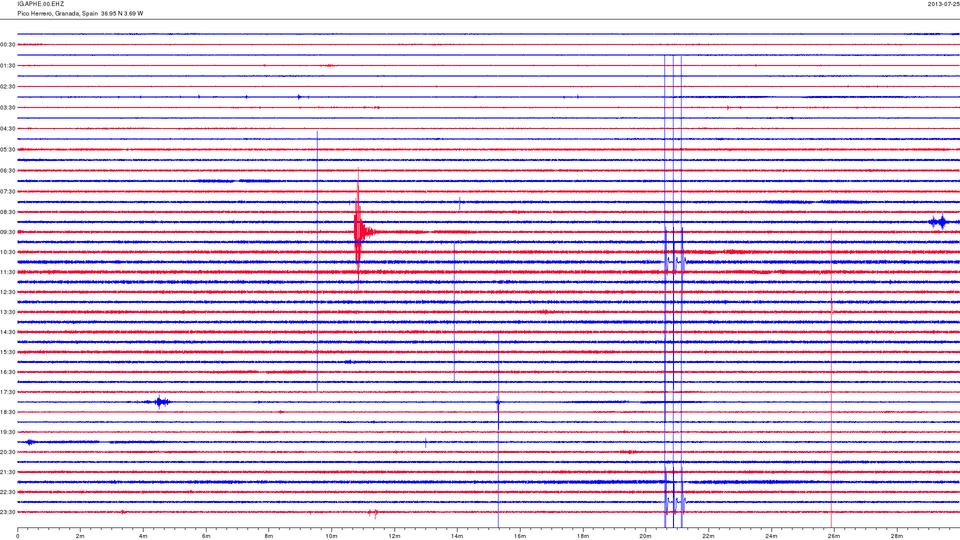Image resolution: width=960 pixels, height=540 pixels.
Task: Select the 00:30 trace time label
Action: [x=8, y=45]
